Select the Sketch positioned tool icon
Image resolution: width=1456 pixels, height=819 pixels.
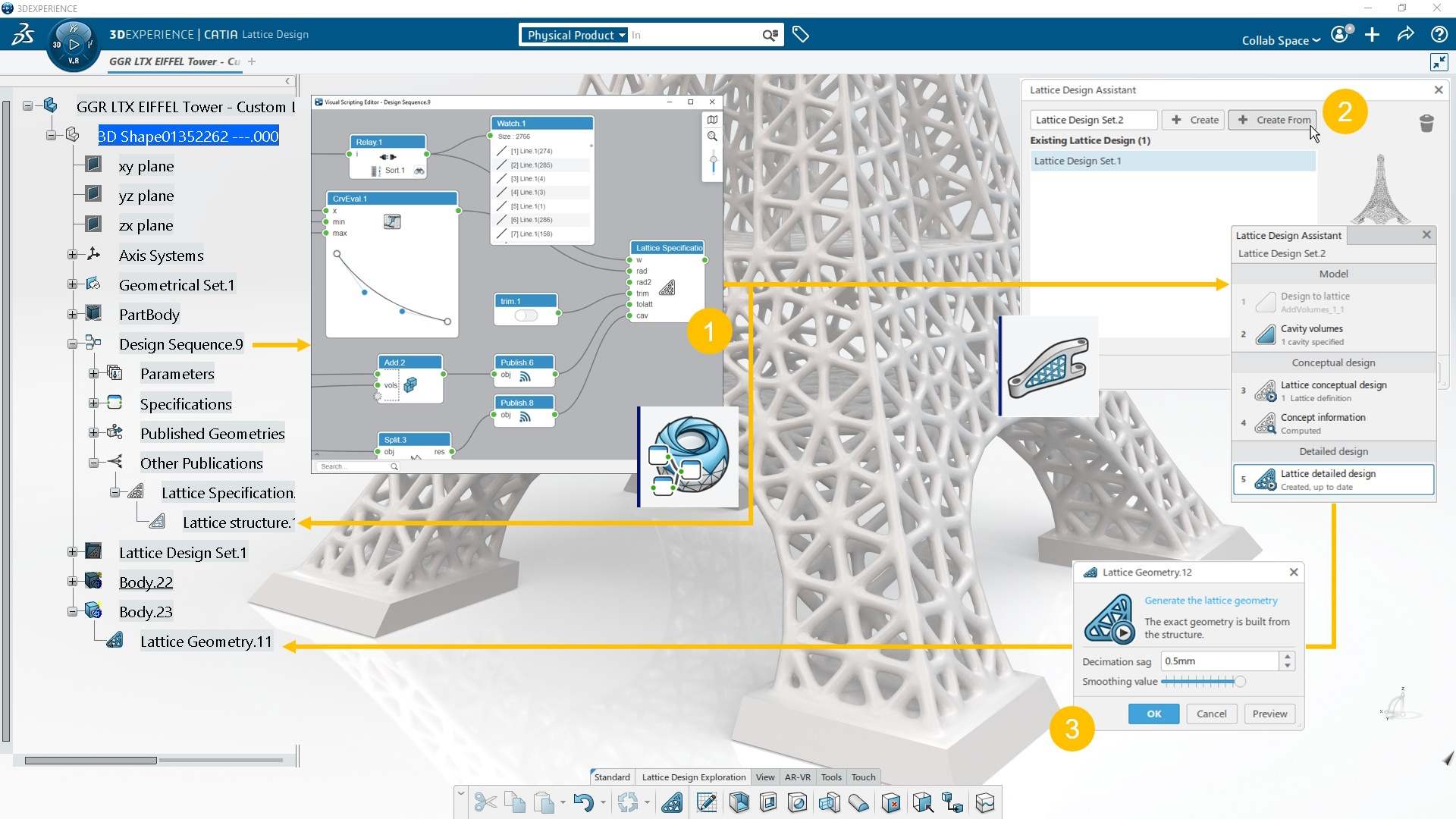(x=707, y=802)
